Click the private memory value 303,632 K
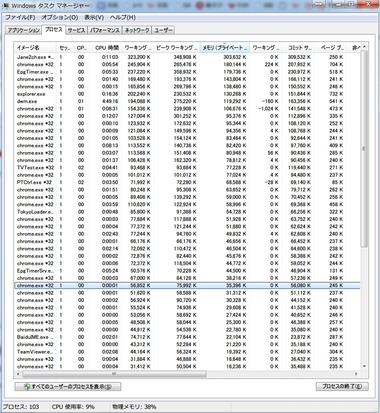Screen dimensions: 380x413 coord(235,57)
